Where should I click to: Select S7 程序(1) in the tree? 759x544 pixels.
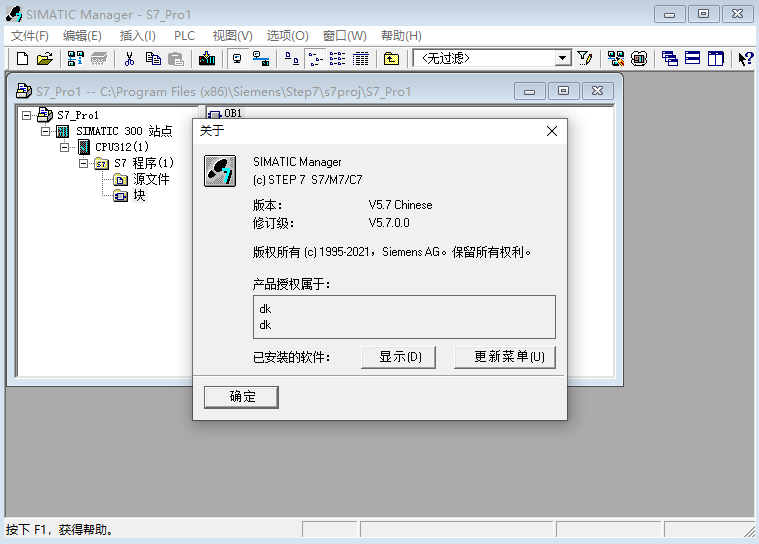tap(144, 163)
